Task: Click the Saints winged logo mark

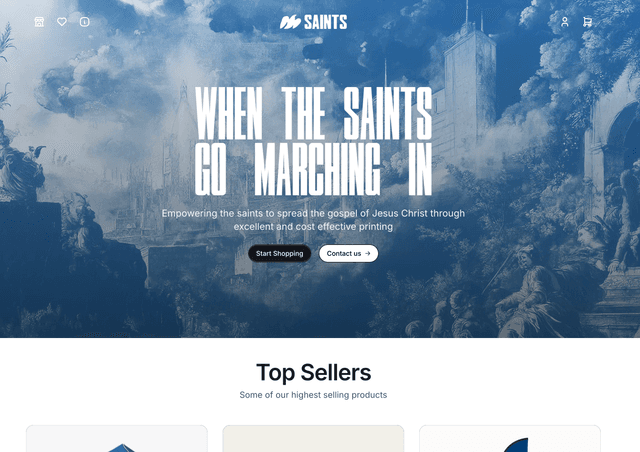Action: (290, 22)
